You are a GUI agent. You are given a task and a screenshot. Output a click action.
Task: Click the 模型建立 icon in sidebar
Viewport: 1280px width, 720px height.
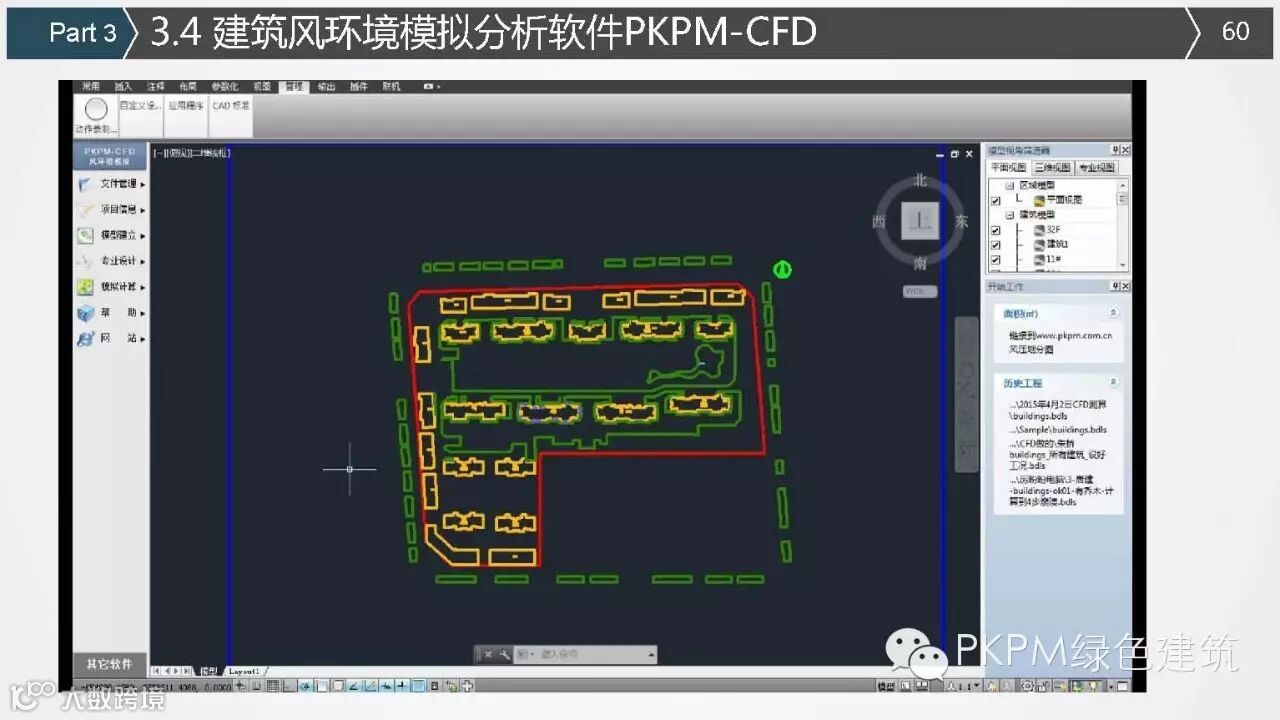point(86,236)
